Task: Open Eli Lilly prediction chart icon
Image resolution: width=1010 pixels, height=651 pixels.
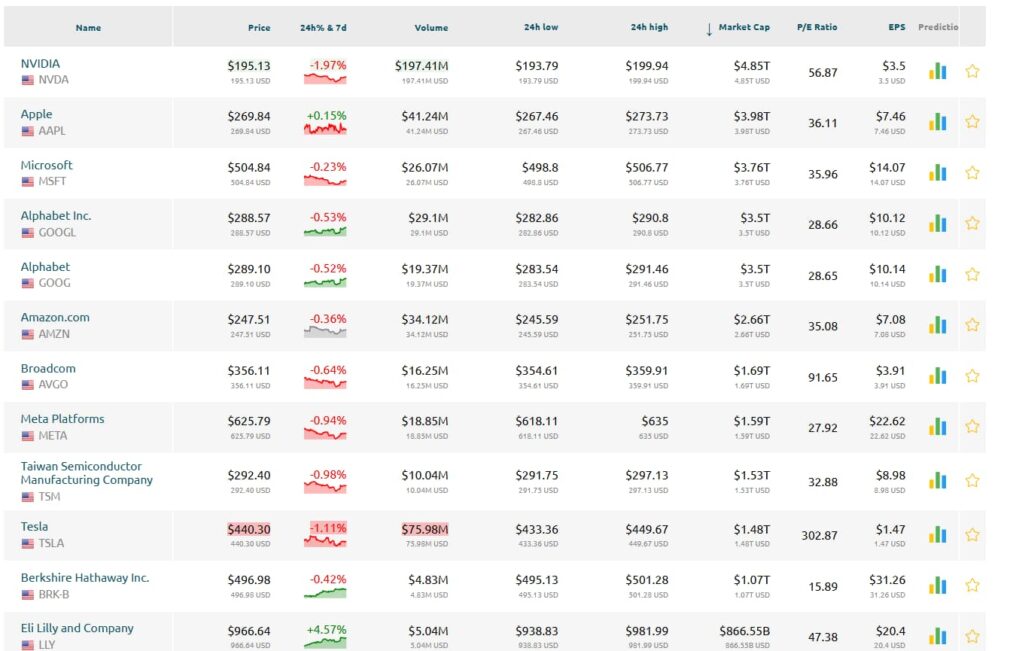Action: tap(937, 636)
